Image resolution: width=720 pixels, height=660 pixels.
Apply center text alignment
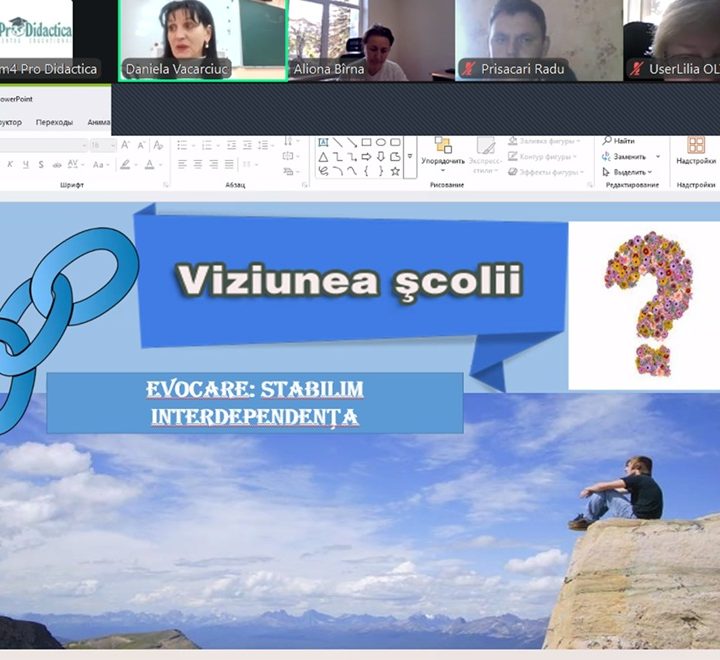pyautogui.click(x=197, y=164)
